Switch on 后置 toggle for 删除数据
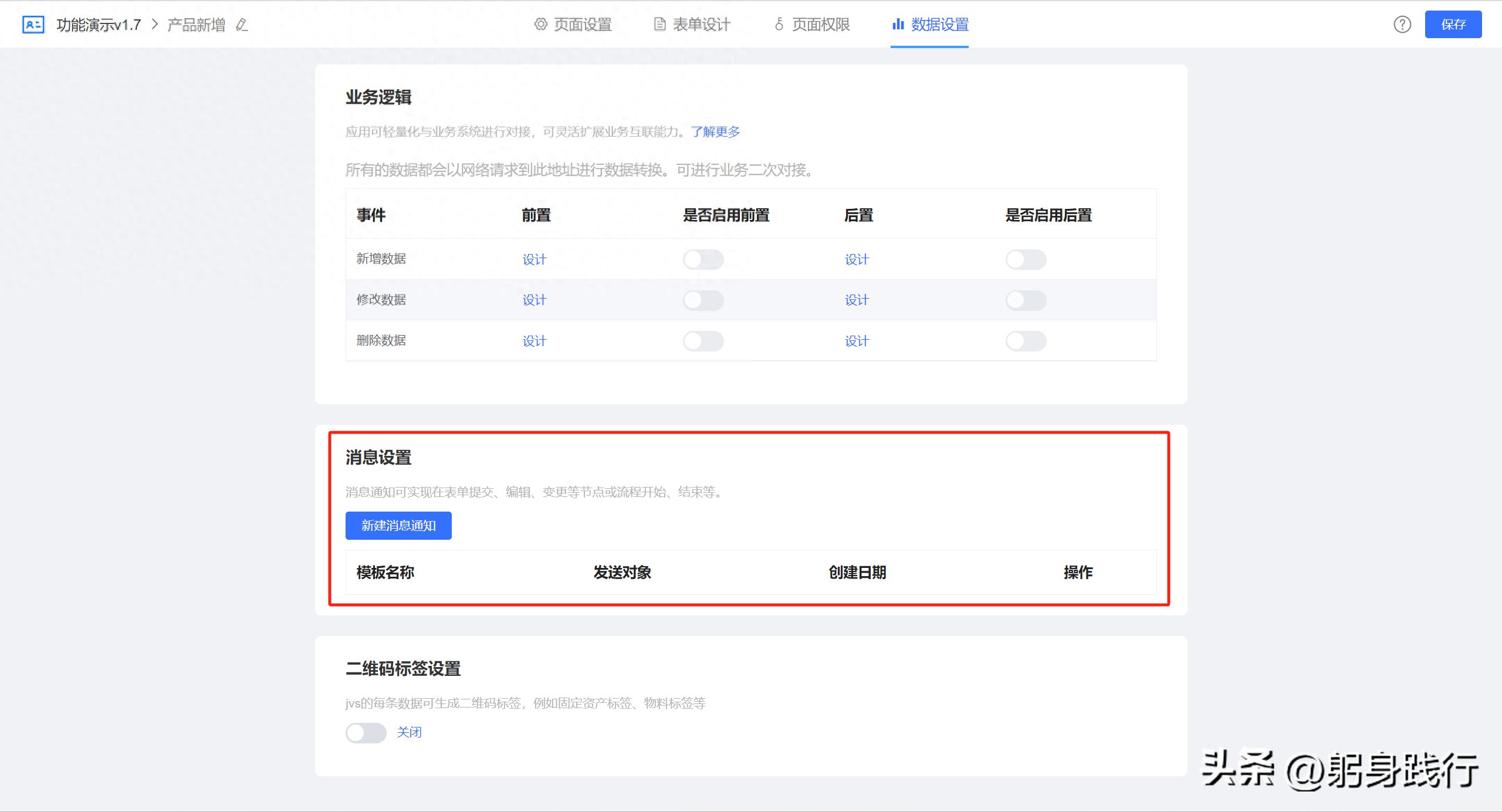This screenshot has height=812, width=1502. [1026, 341]
